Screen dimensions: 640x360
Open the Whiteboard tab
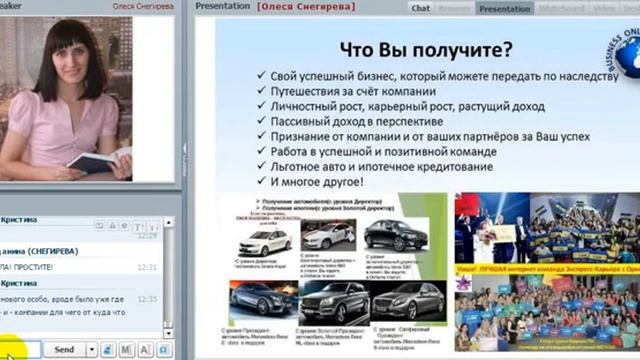coord(562,9)
